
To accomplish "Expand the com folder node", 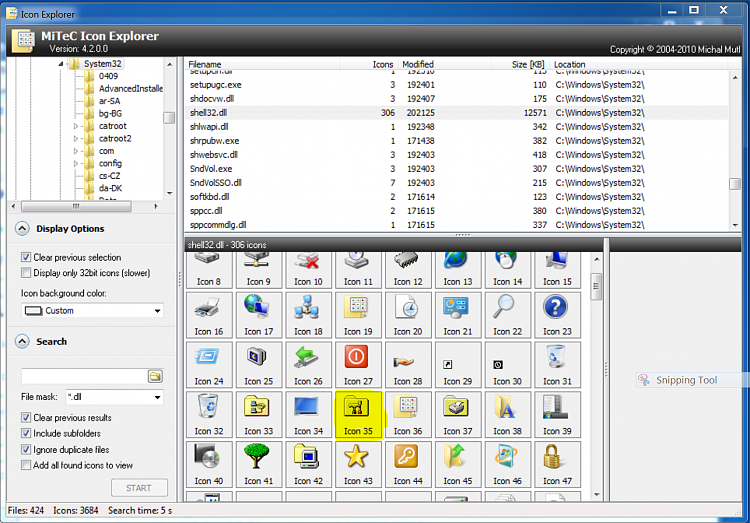I will [x=76, y=151].
